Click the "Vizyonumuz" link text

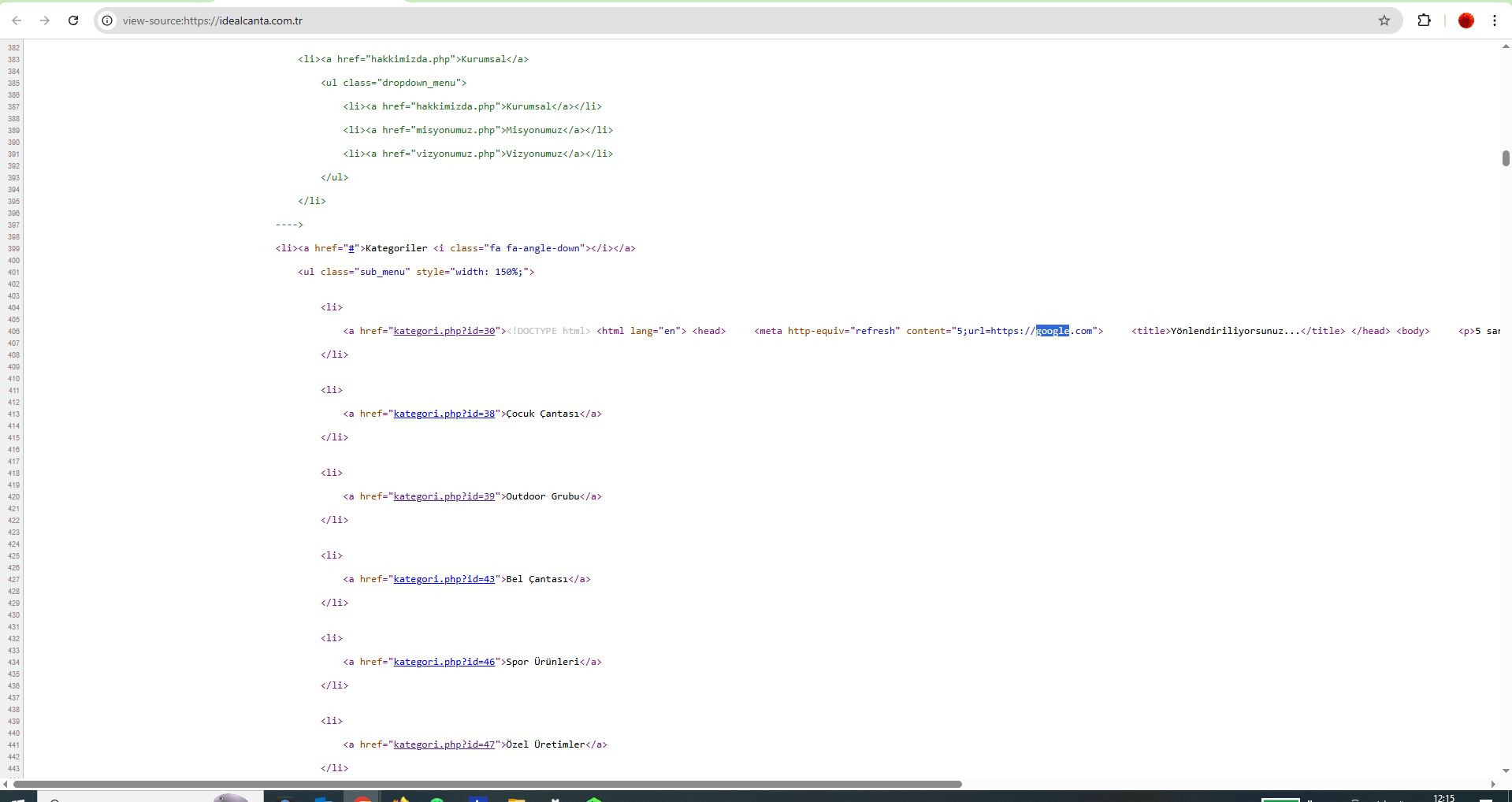click(x=534, y=154)
